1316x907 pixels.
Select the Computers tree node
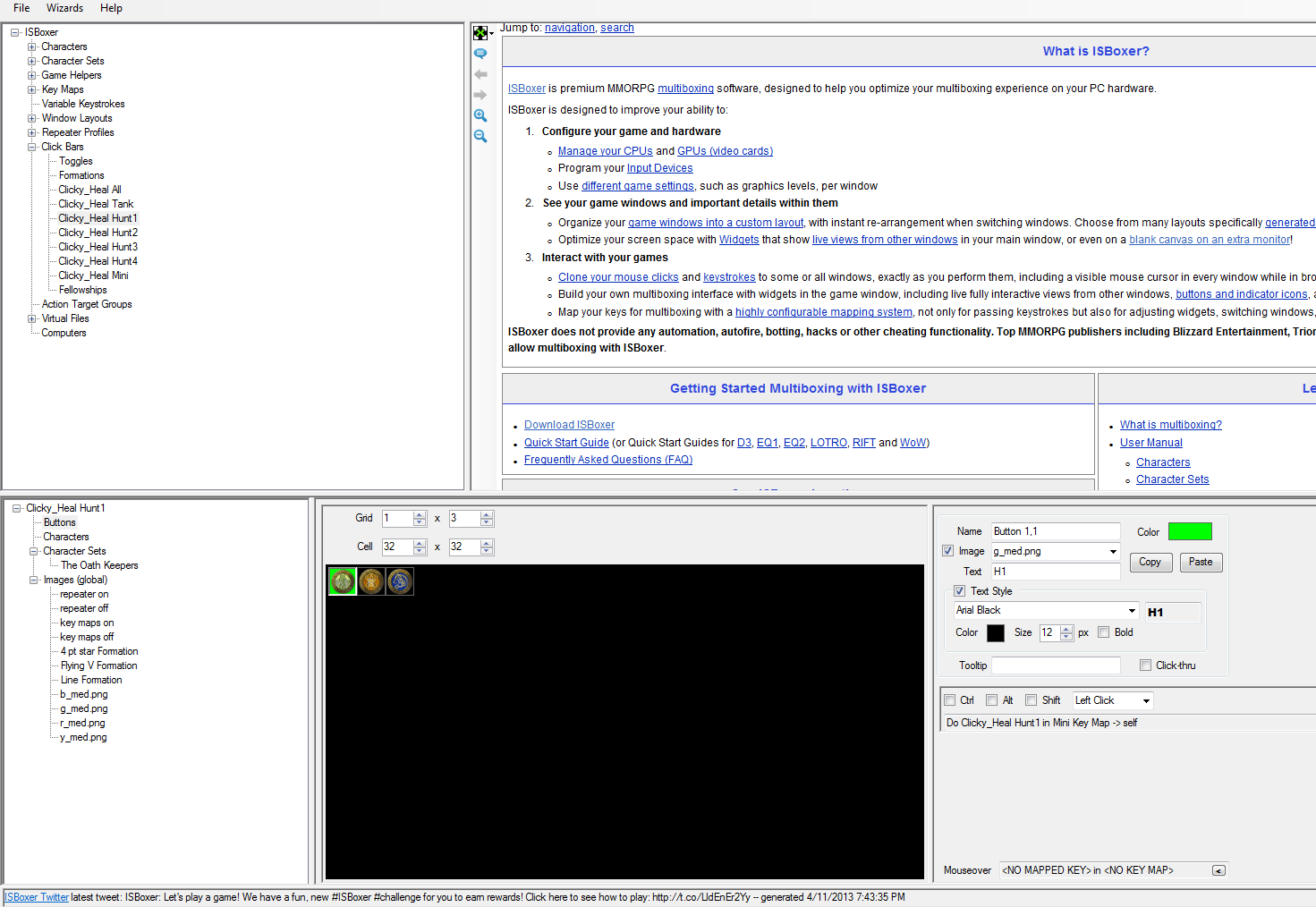pos(64,333)
